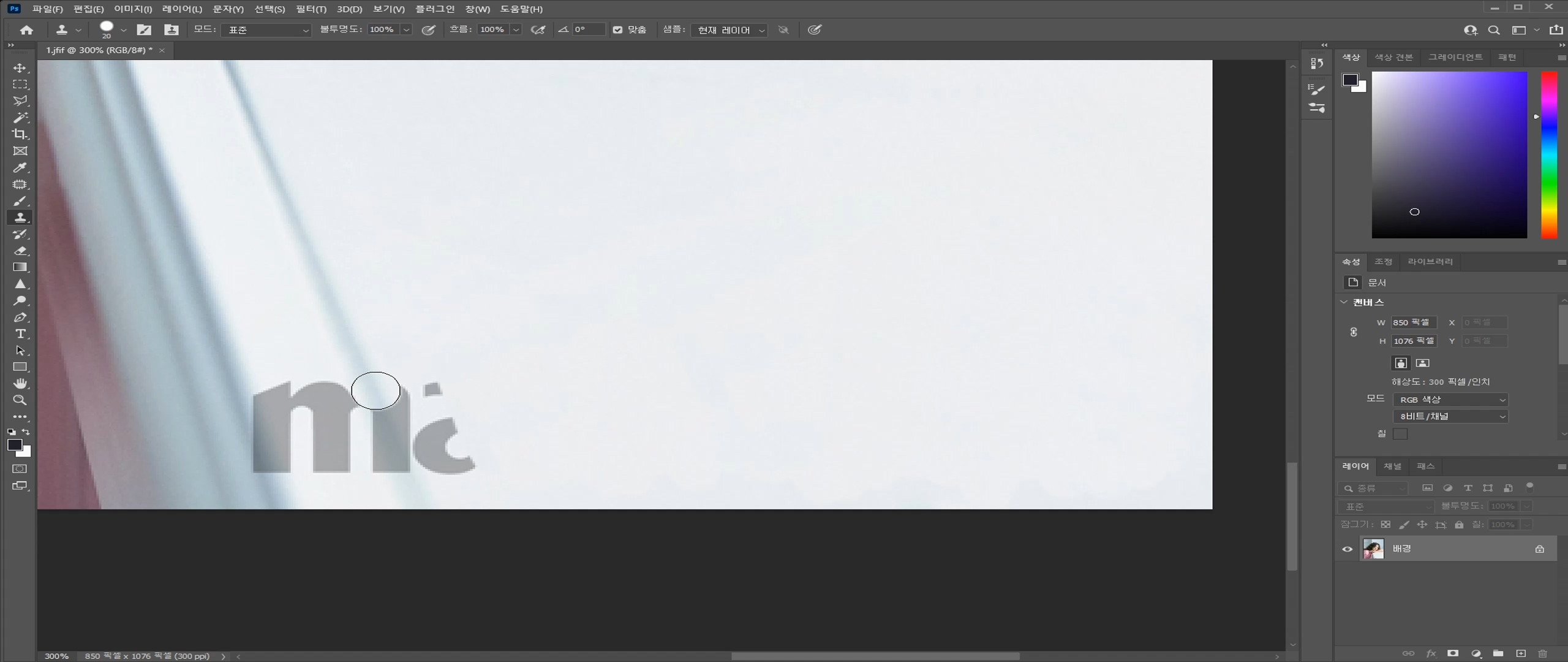Hide the 배경 layer visibility eye
Viewport: 1568px width, 662px height.
(1347, 549)
